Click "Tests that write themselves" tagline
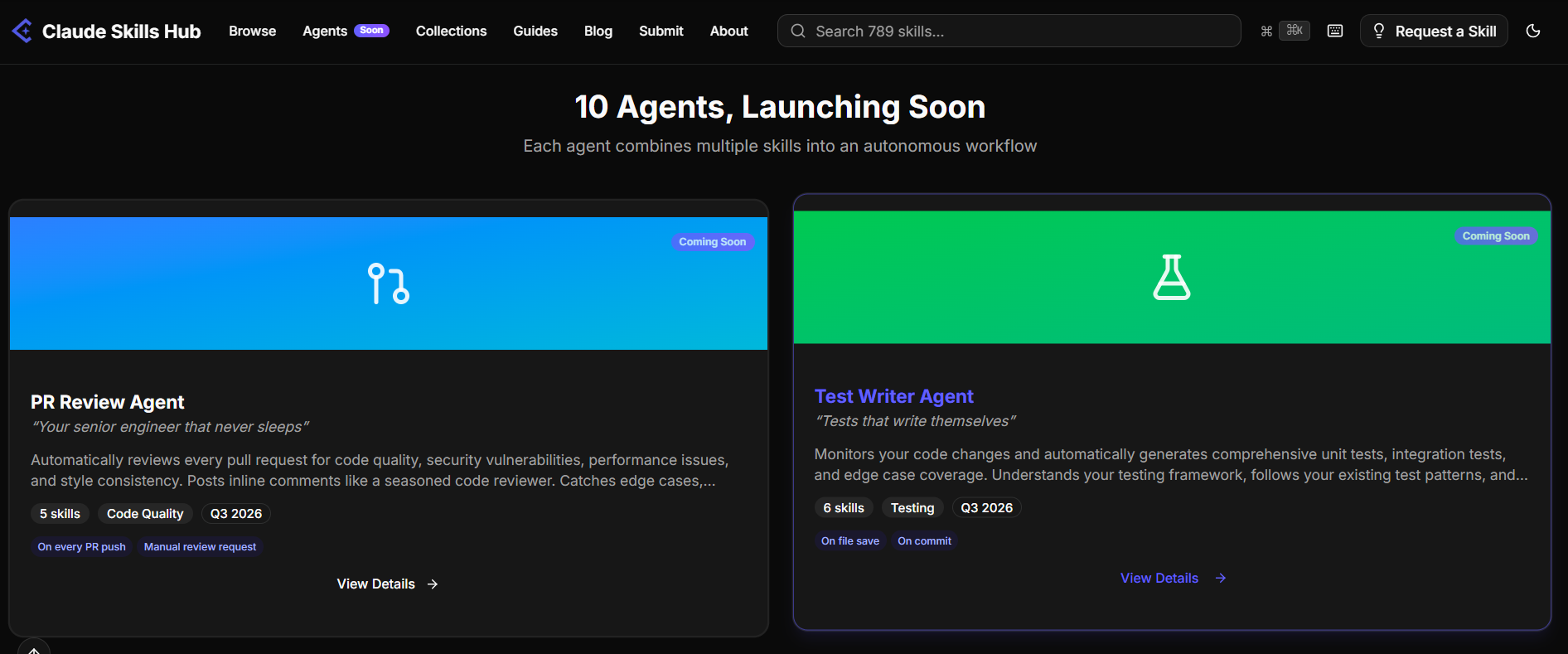 (916, 421)
